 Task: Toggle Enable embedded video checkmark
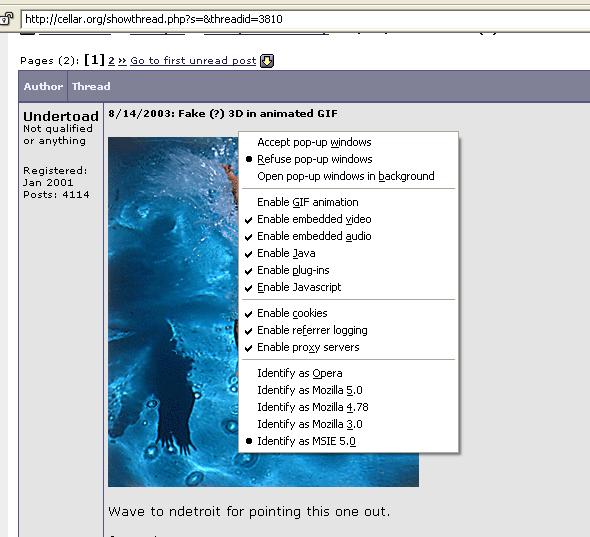click(x=348, y=219)
